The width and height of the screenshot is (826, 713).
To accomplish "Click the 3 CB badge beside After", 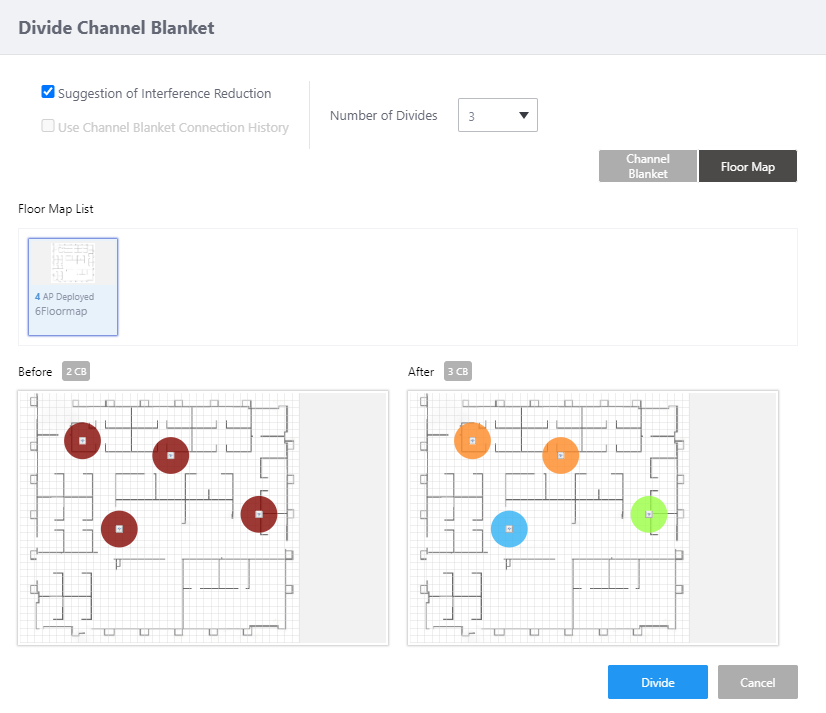I will coord(458,372).
